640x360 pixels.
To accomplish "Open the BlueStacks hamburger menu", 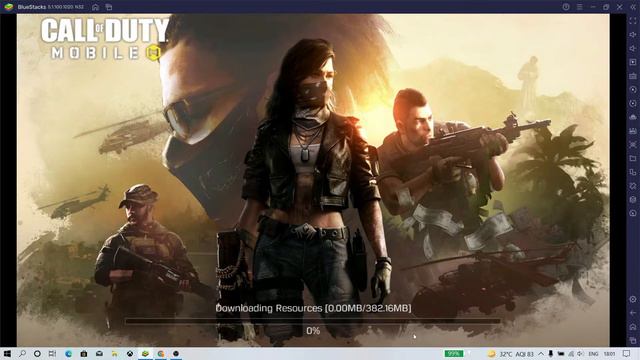I will pyautogui.click(x=579, y=7).
